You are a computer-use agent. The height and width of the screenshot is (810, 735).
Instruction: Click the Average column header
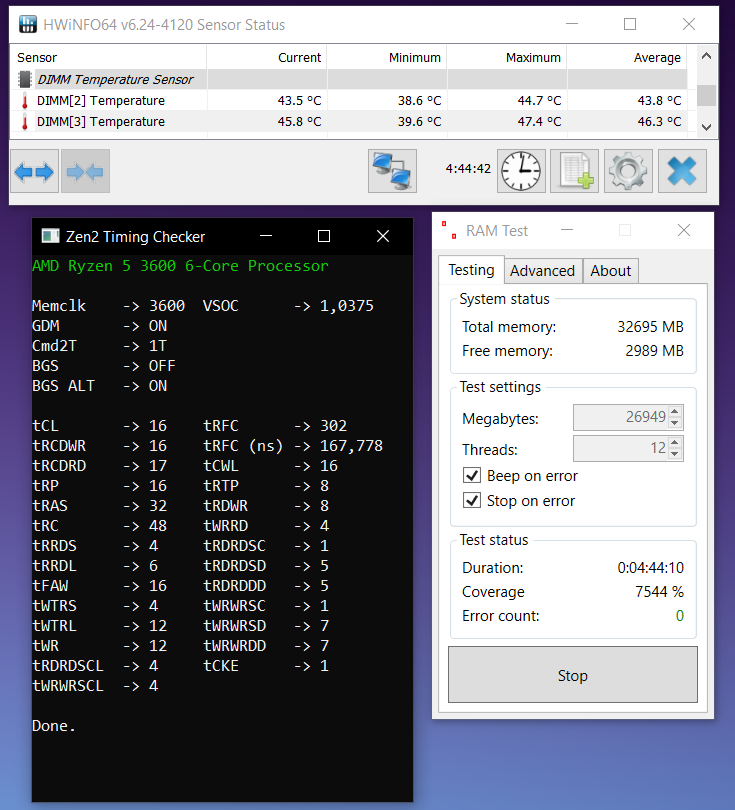click(x=627, y=57)
